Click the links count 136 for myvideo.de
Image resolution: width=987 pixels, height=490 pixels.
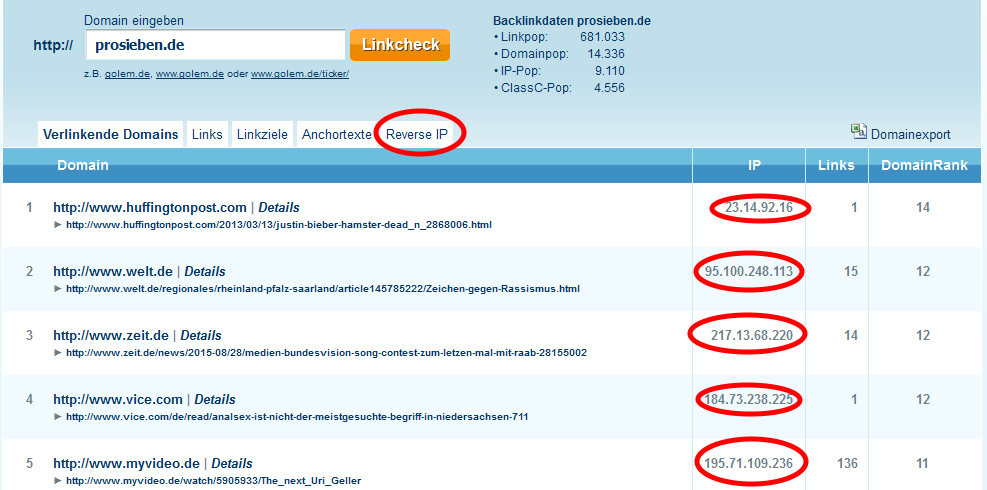tap(847, 464)
